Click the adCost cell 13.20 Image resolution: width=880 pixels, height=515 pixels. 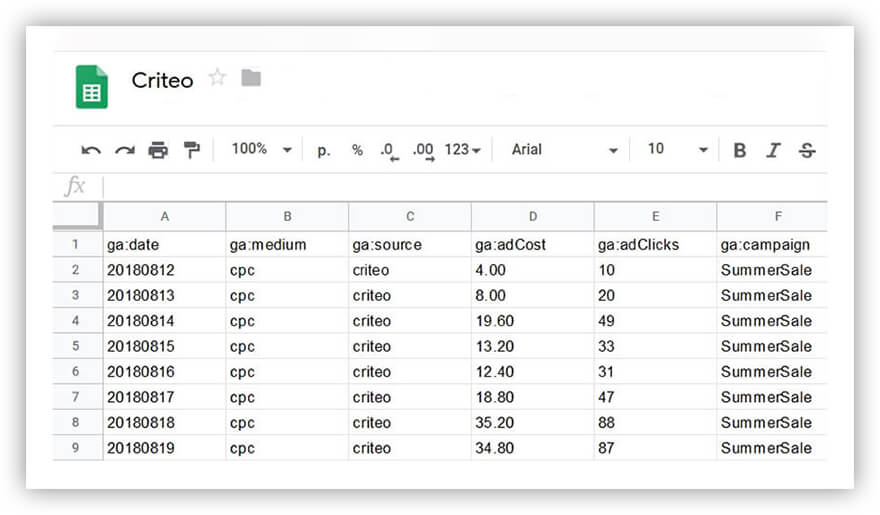[533, 346]
